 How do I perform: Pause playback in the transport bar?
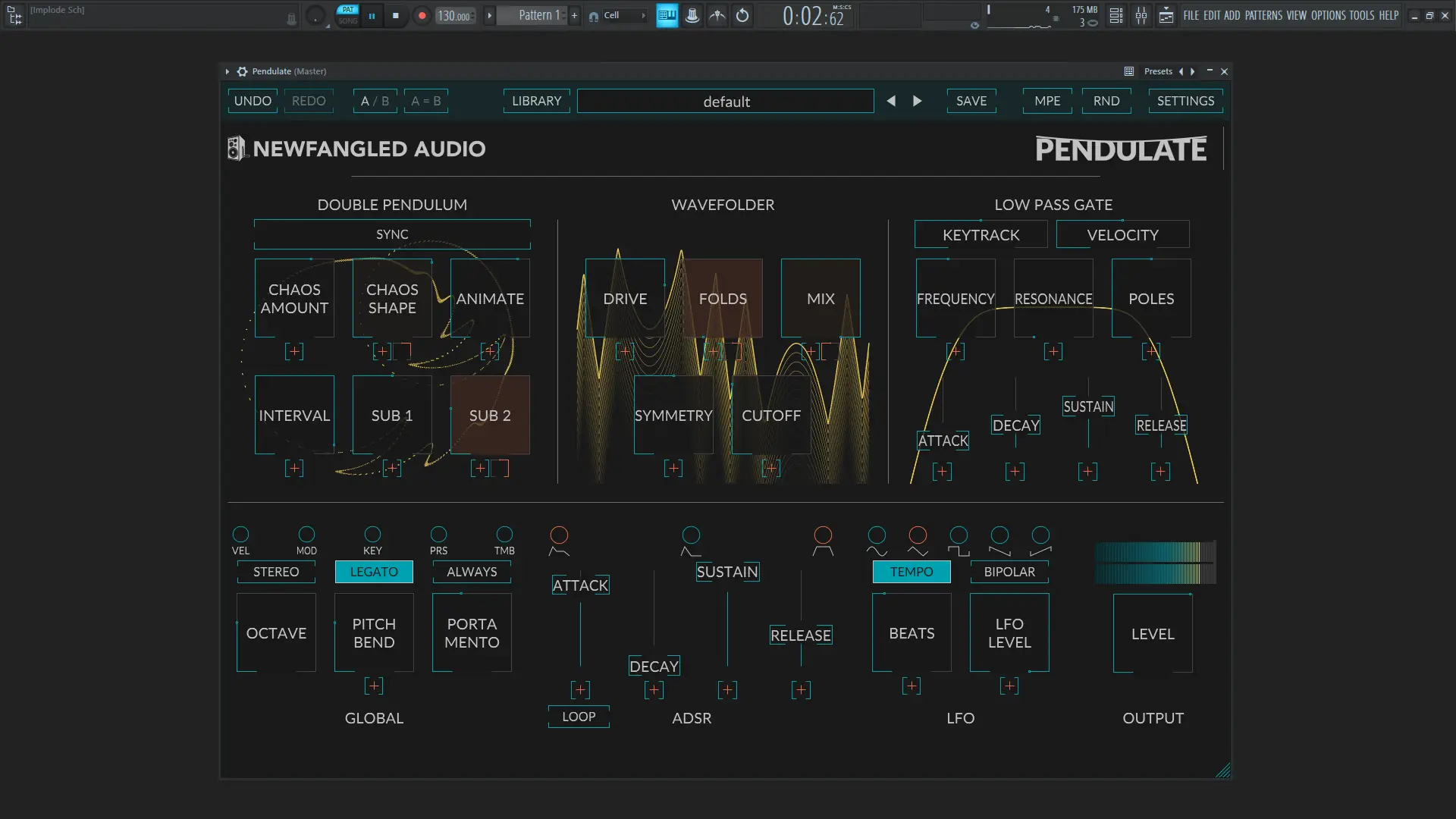point(372,15)
